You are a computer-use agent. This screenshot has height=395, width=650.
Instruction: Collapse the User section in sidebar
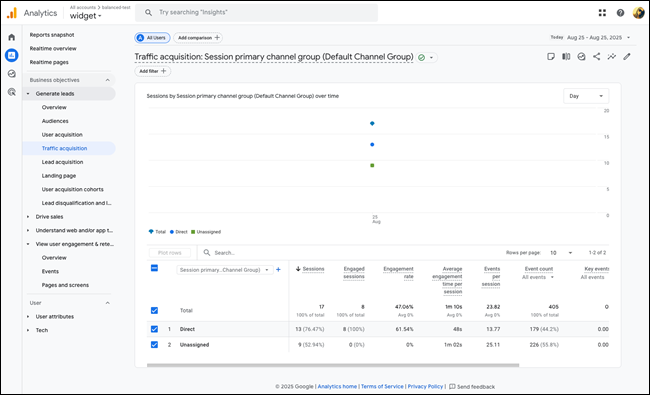[x=108, y=303]
